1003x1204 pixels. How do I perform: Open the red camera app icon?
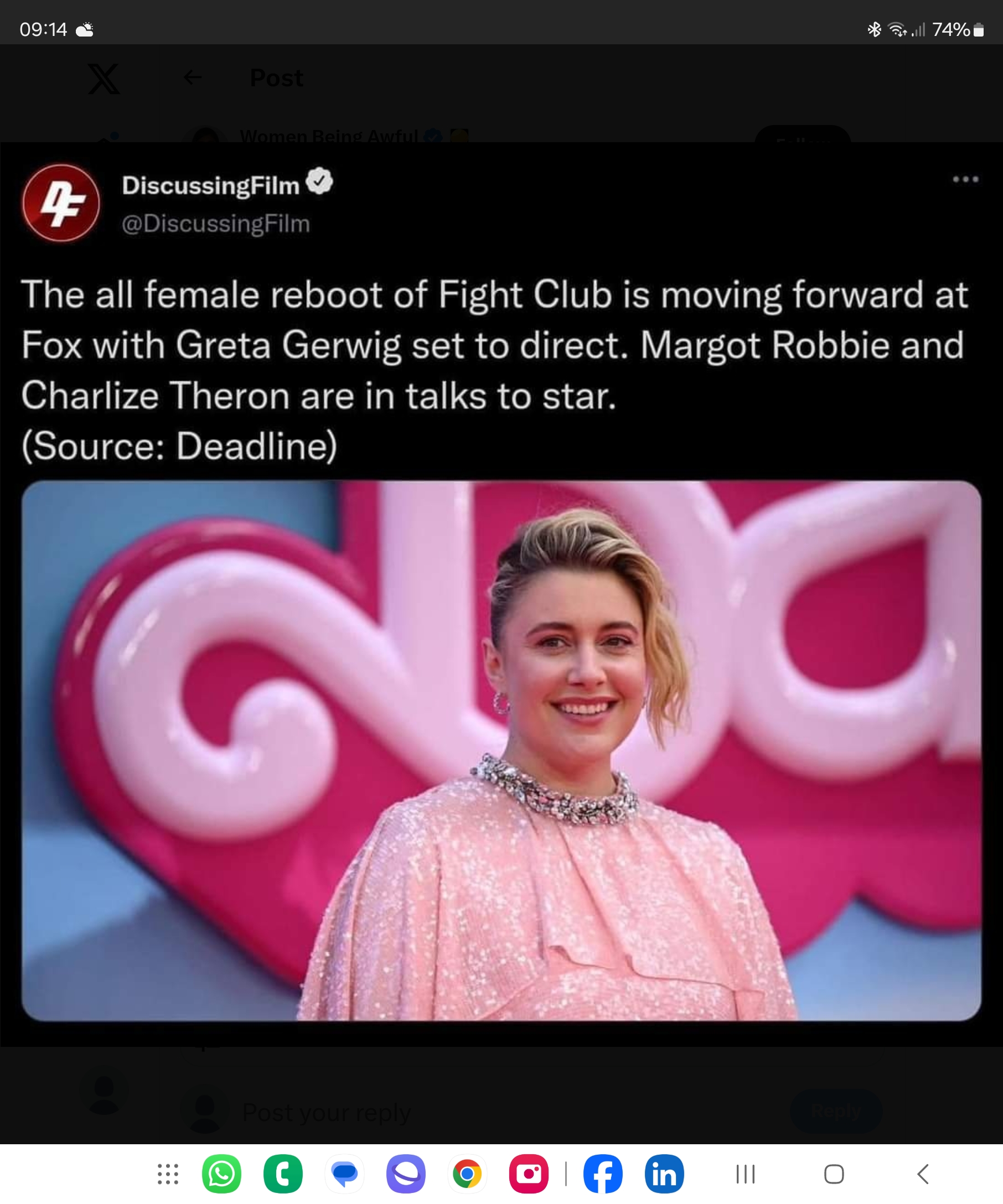[x=528, y=1174]
